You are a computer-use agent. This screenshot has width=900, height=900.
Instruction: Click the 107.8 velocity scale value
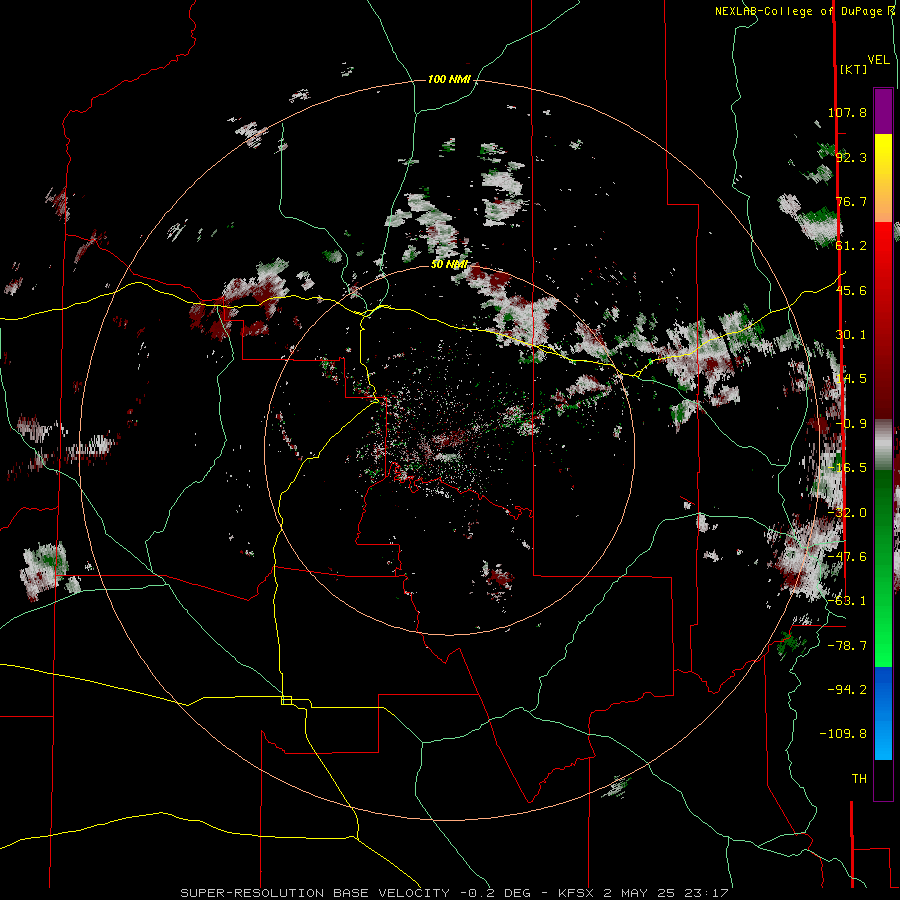click(x=847, y=112)
